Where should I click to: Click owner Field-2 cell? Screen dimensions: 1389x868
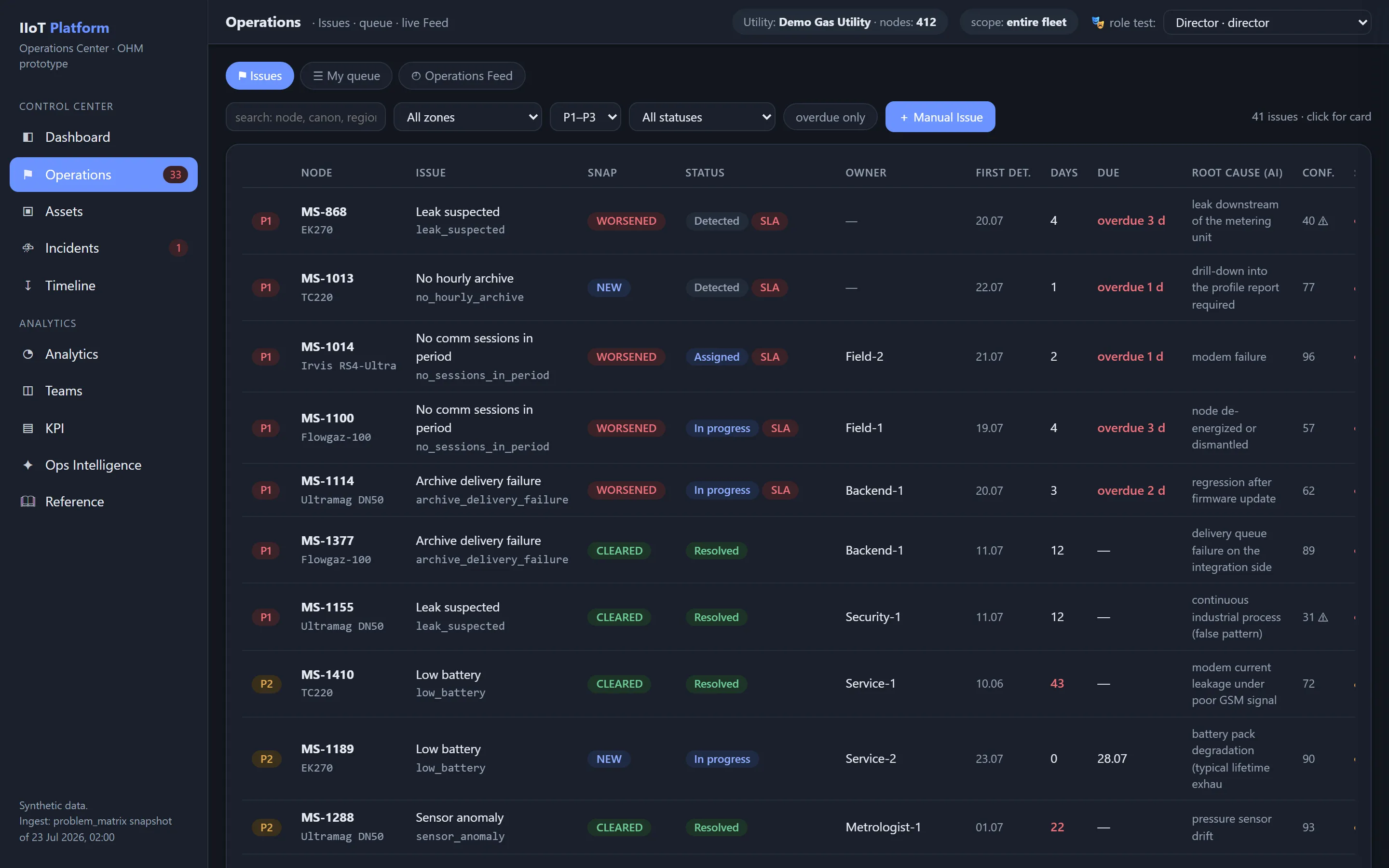coord(864,356)
